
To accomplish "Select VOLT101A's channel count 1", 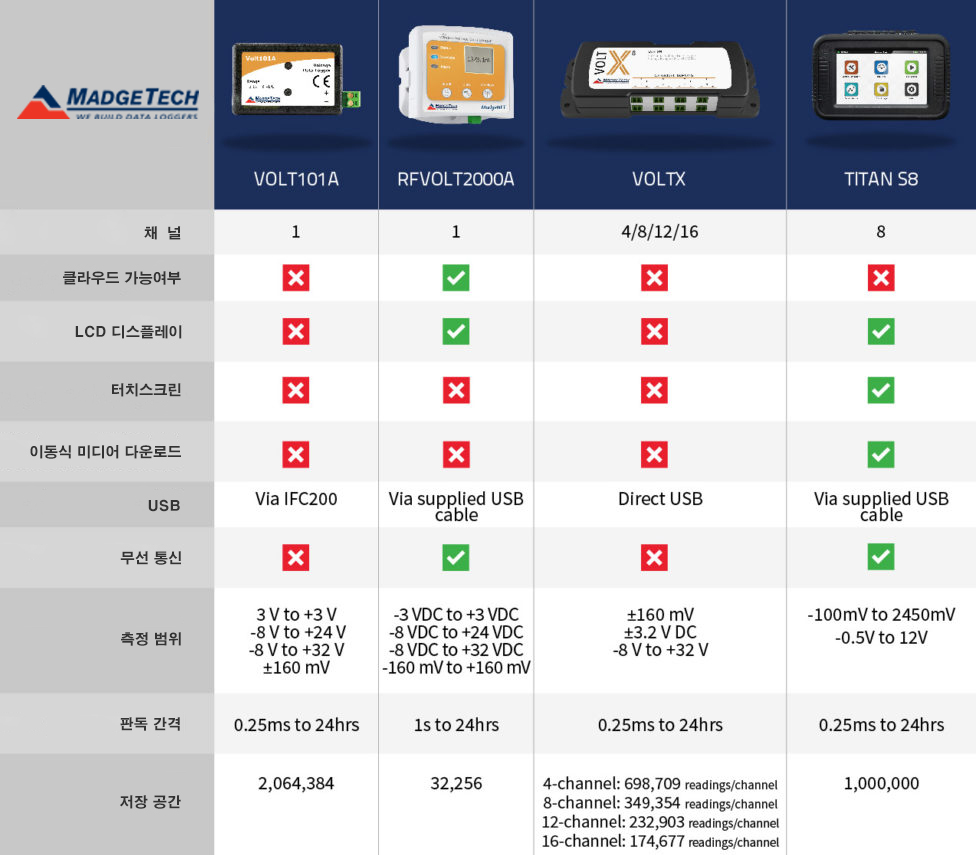I will (296, 232).
